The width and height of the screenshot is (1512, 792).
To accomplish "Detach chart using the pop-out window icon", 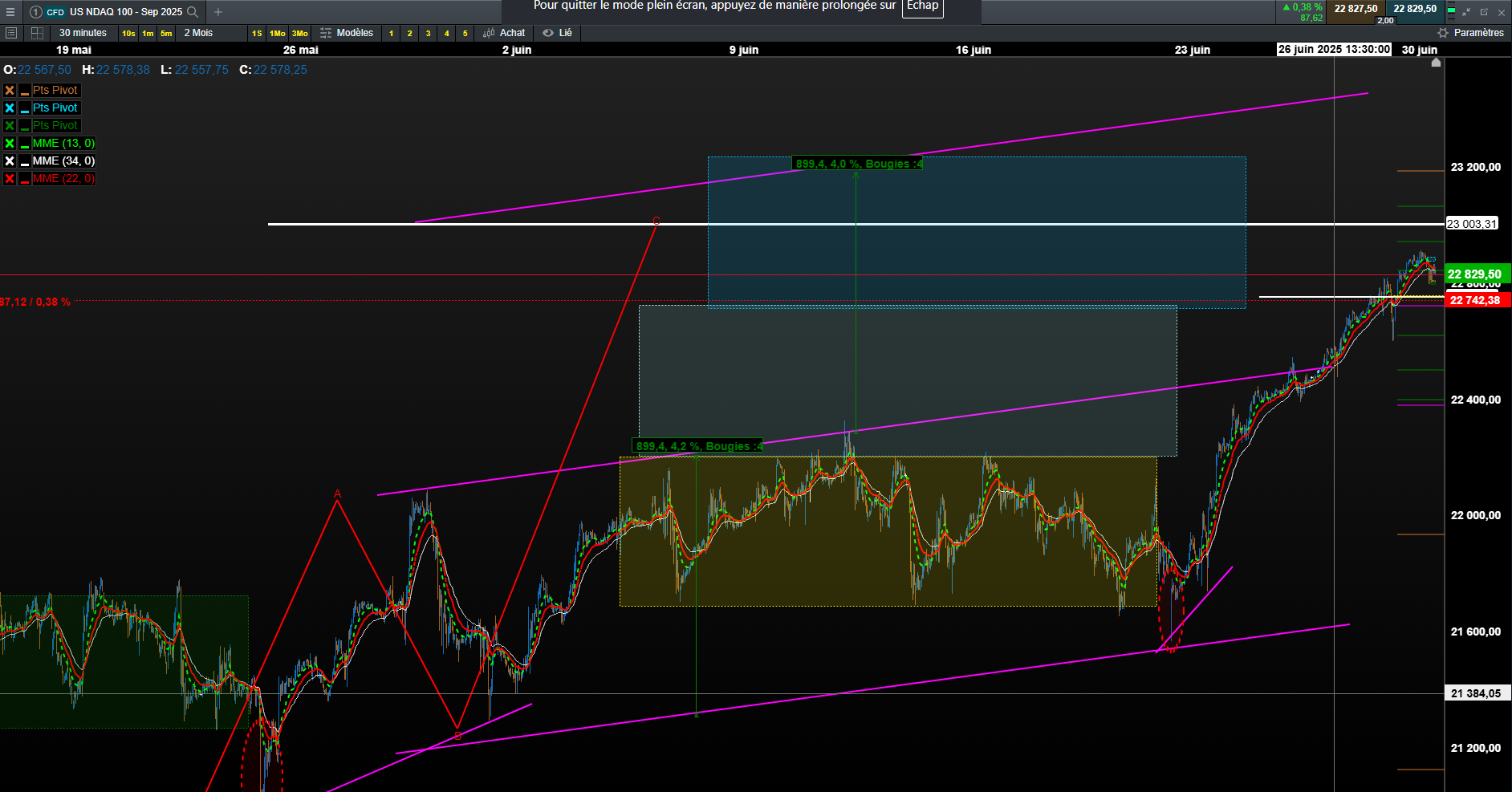I will pos(1484,12).
